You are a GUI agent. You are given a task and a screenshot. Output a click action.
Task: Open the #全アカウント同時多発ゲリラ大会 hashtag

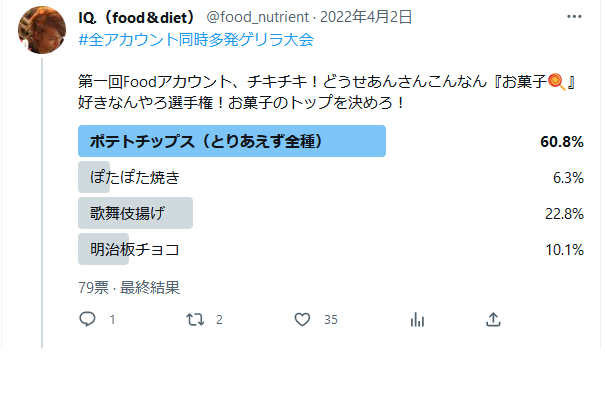click(196, 39)
